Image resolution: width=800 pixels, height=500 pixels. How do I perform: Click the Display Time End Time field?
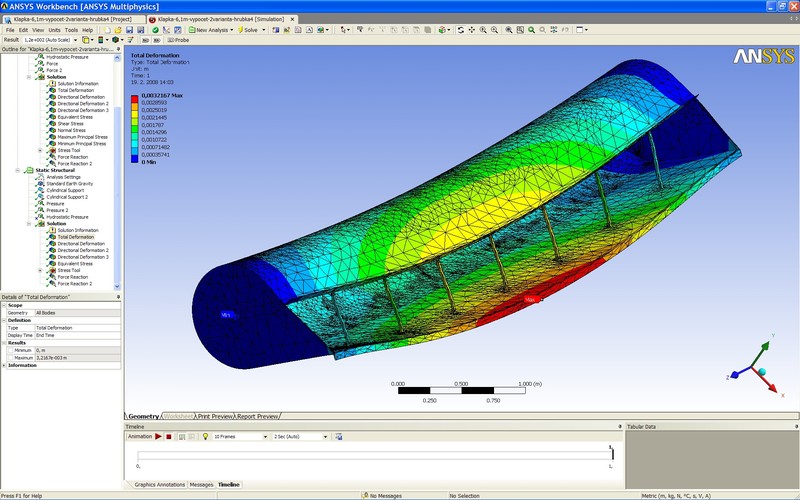[x=78, y=335]
